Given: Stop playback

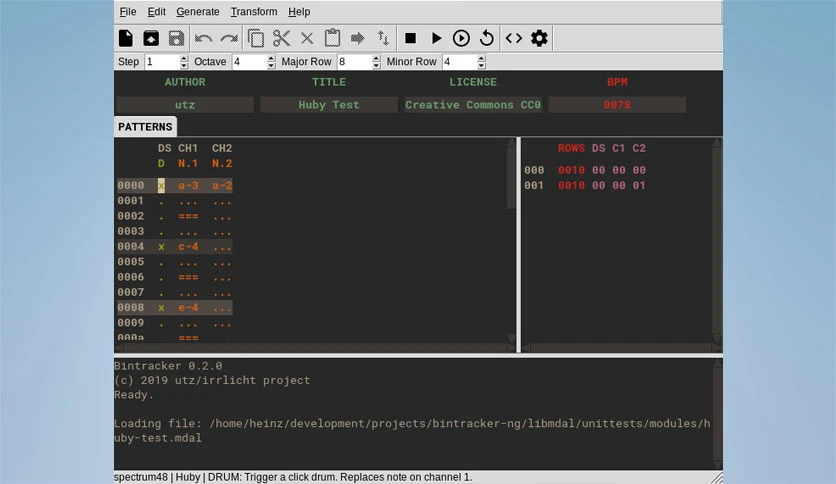Looking at the screenshot, I should point(411,38).
